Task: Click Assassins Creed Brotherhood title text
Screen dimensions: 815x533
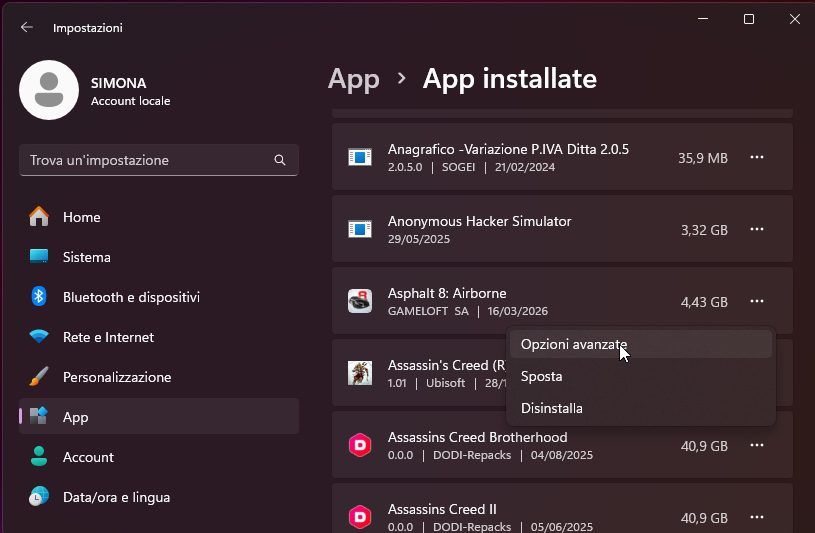Action: [x=477, y=437]
